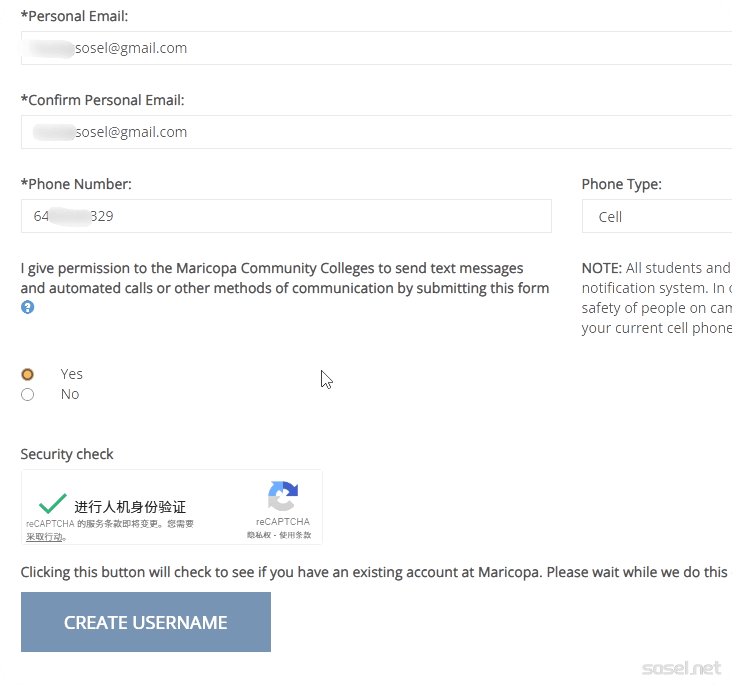Open the Phone Type dropdown

(x=657, y=216)
